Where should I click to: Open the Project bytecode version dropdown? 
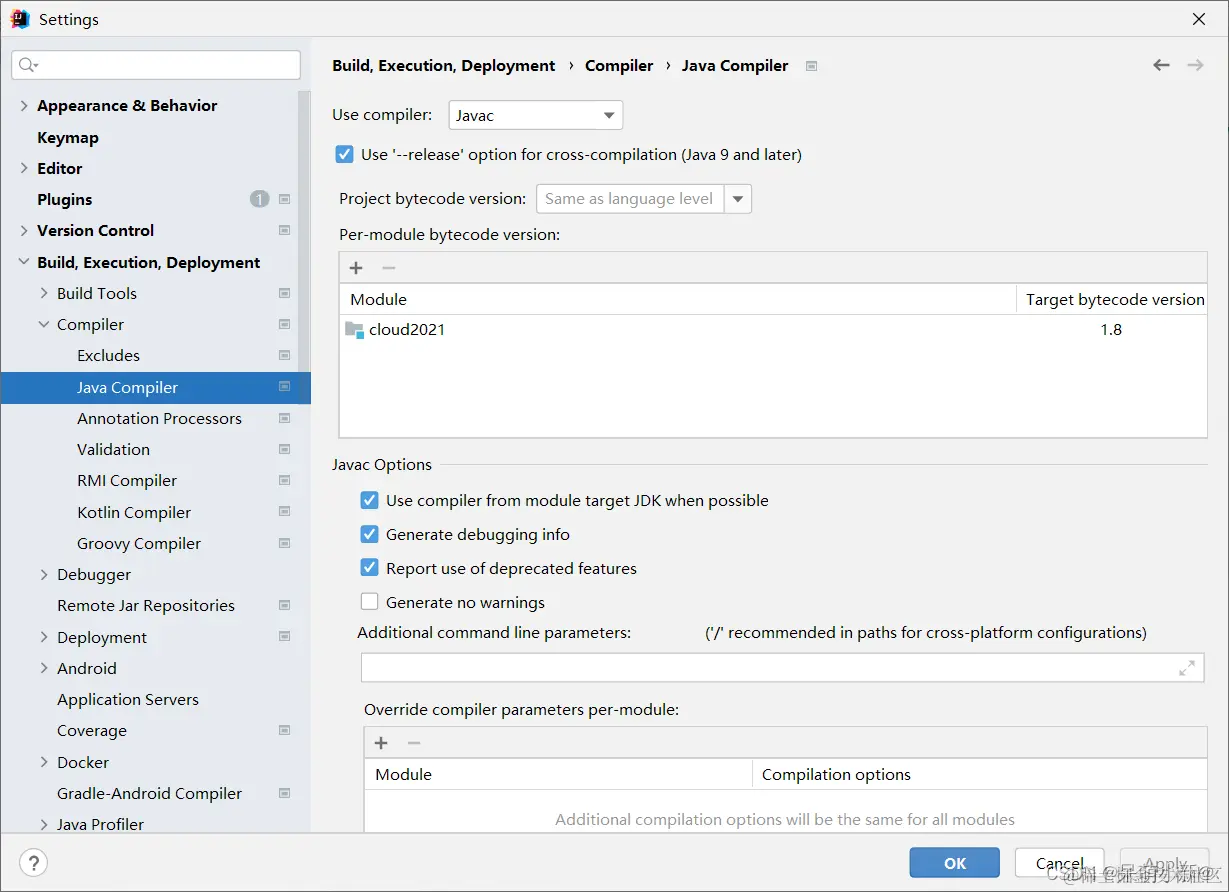(x=738, y=199)
